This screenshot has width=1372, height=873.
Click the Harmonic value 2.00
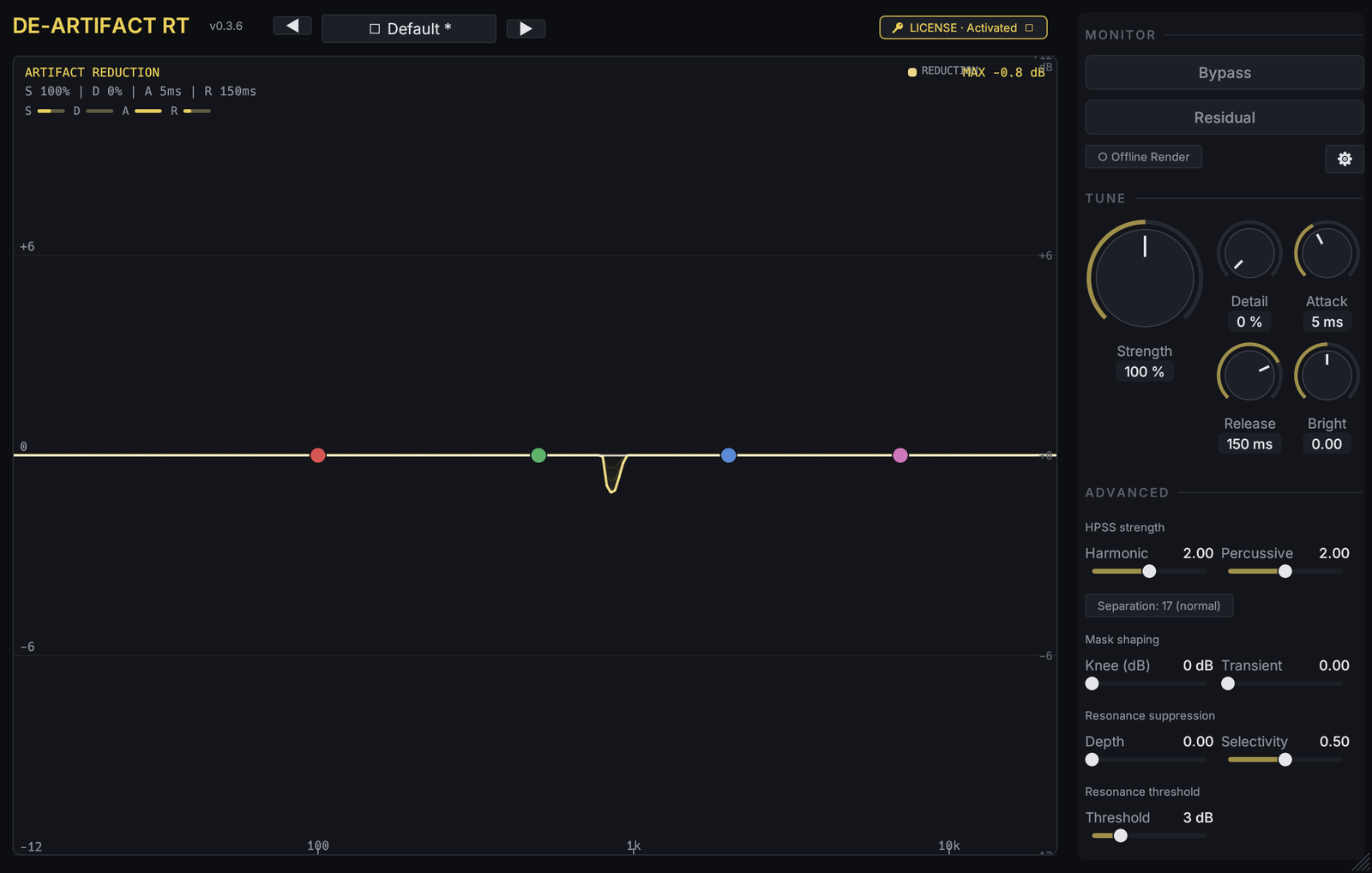point(1198,553)
